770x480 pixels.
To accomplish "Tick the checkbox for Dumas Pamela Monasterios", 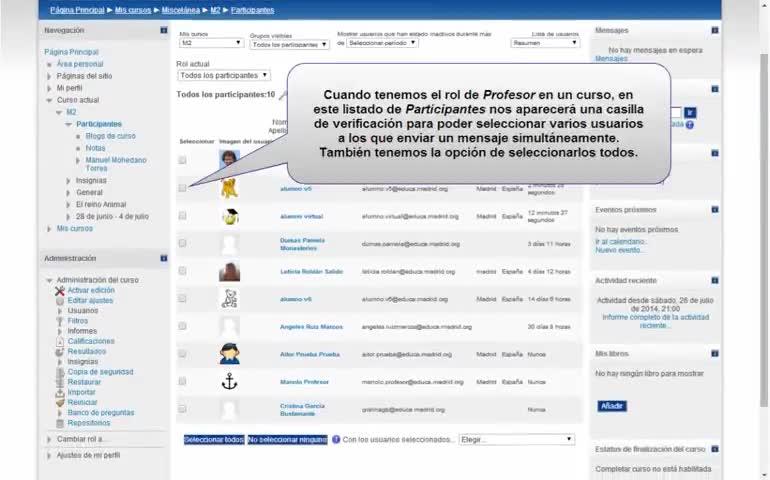I will [x=182, y=243].
